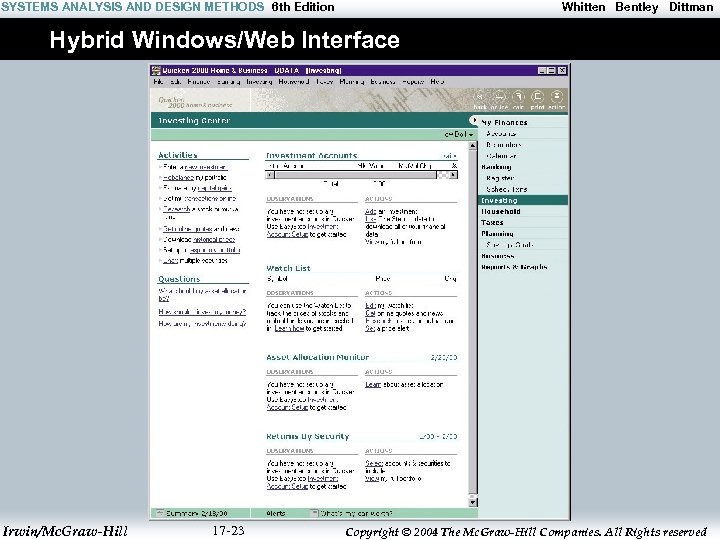Click the scroll down arrow of main scrollbar
The width and height of the screenshot is (720, 540).
click(473, 502)
